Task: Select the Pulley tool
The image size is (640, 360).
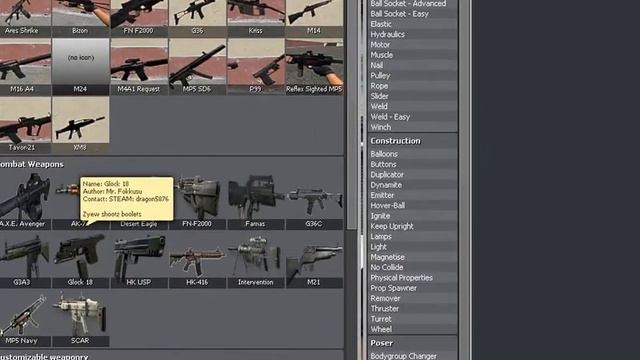Action: click(412, 76)
